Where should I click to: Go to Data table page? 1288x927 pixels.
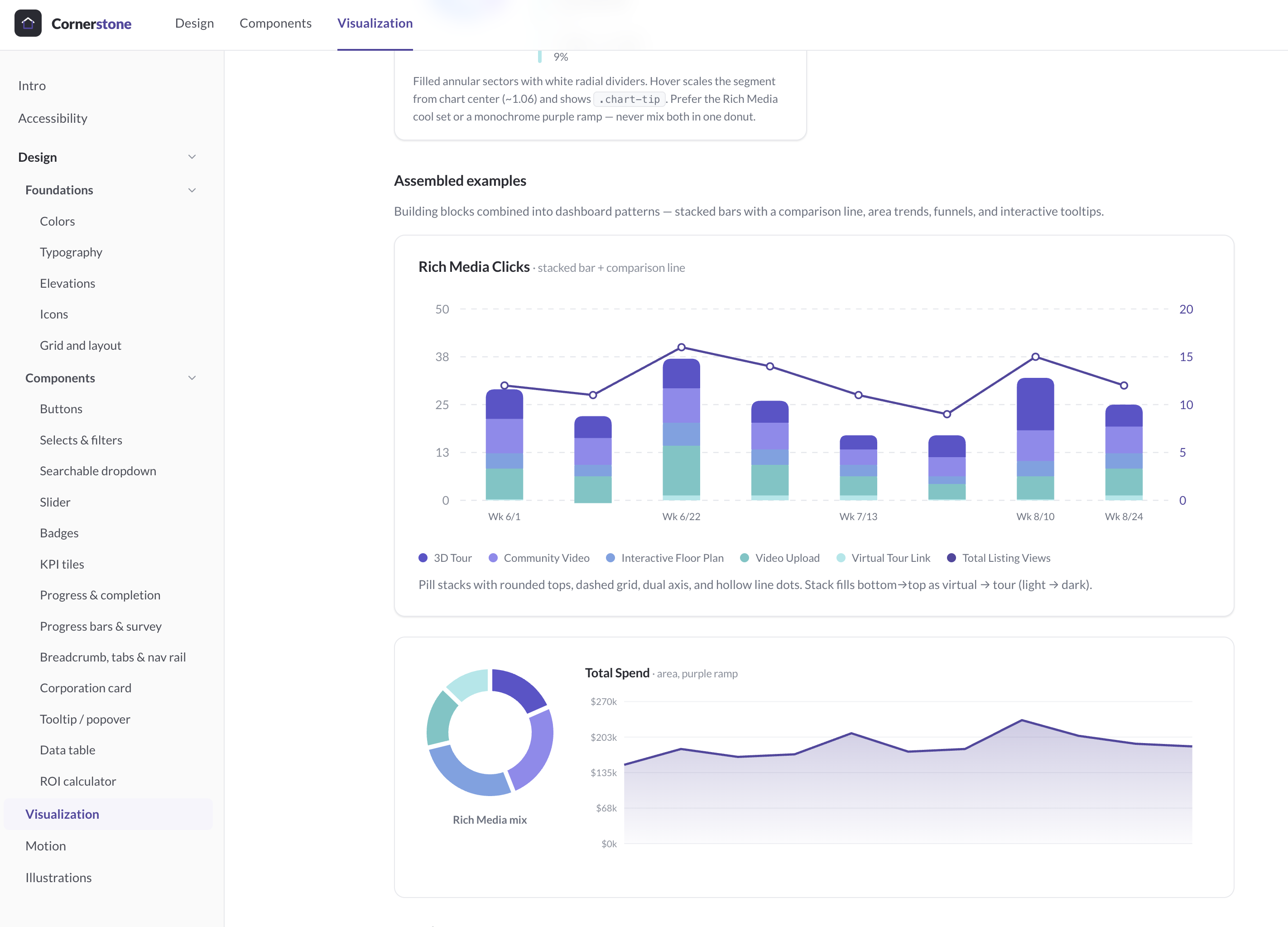pyautogui.click(x=67, y=750)
